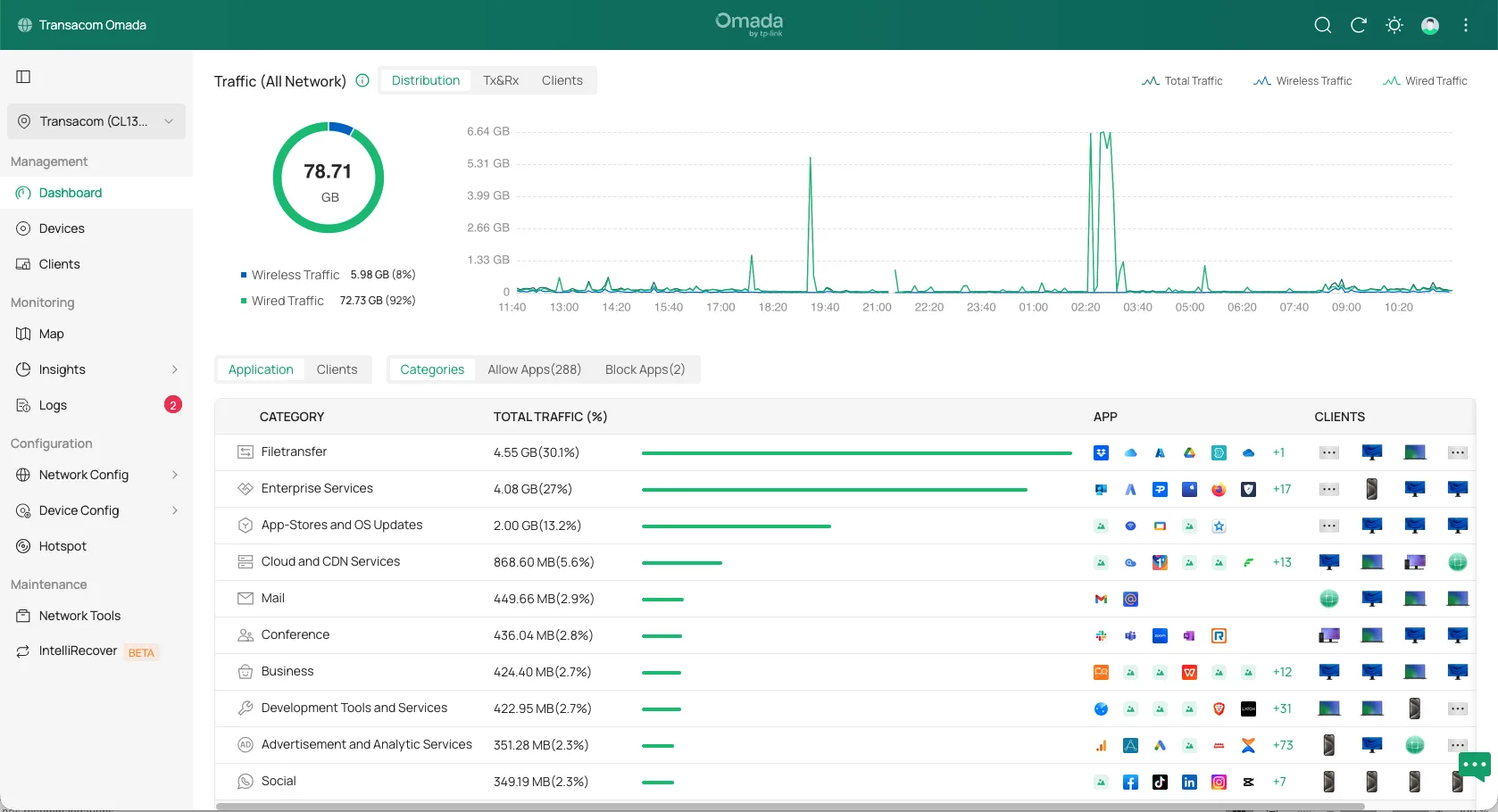1498x812 pixels.
Task: Click Enterprise Services traffic progress bar
Action: pos(835,490)
